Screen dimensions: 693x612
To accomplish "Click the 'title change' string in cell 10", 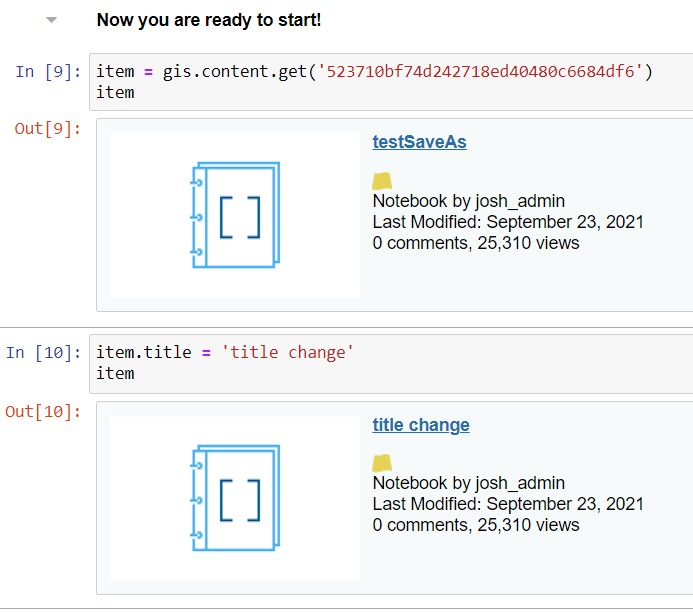I will click(288, 353).
